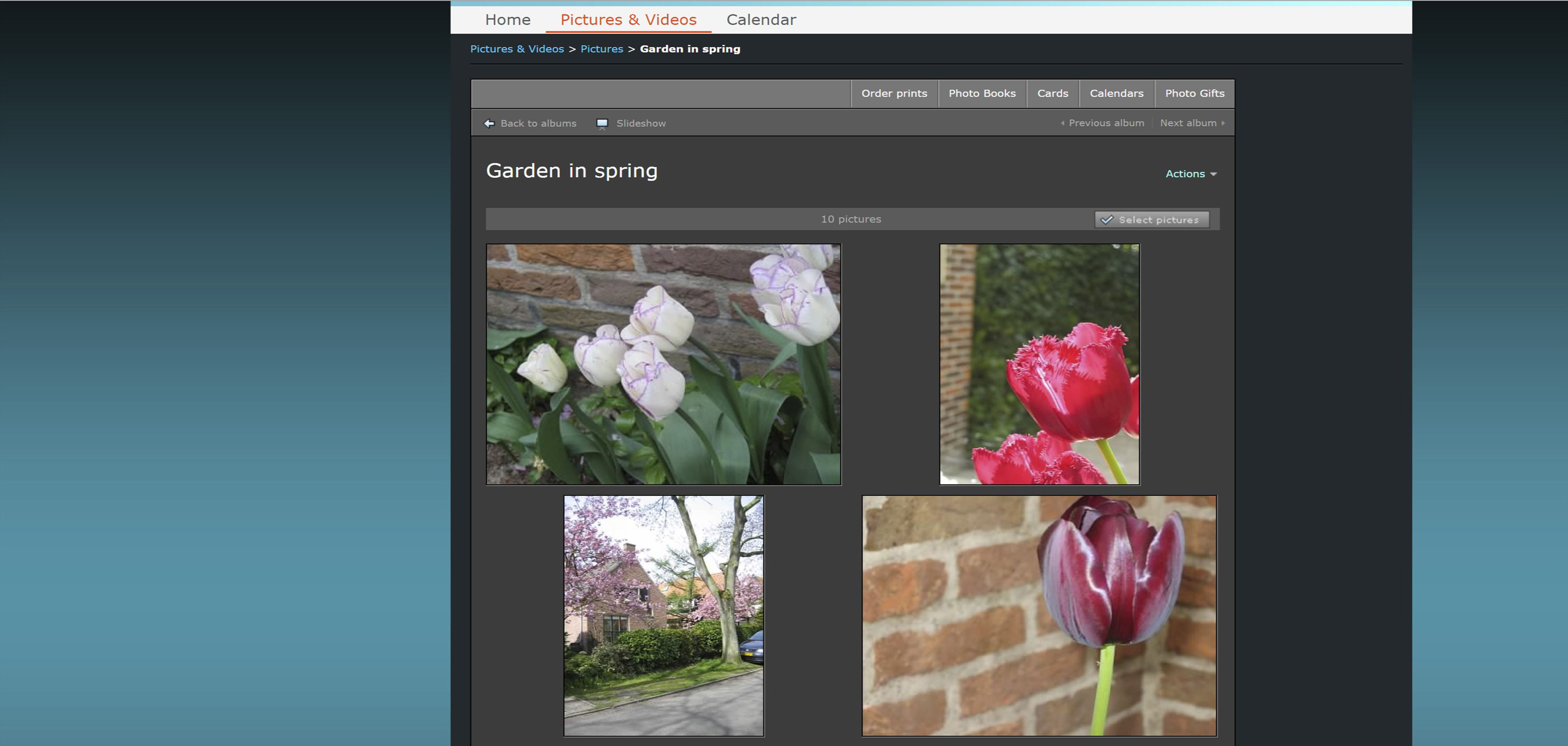Click the checkmark icon in Select pictures
Image resolution: width=1568 pixels, height=746 pixels.
1107,220
